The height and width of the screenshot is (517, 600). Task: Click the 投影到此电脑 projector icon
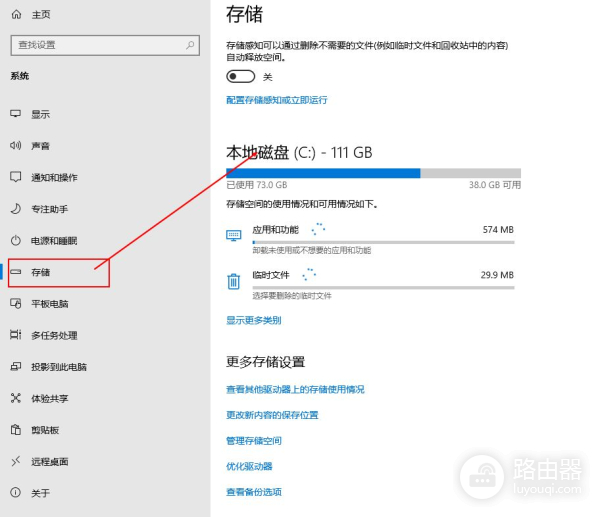coord(16,367)
